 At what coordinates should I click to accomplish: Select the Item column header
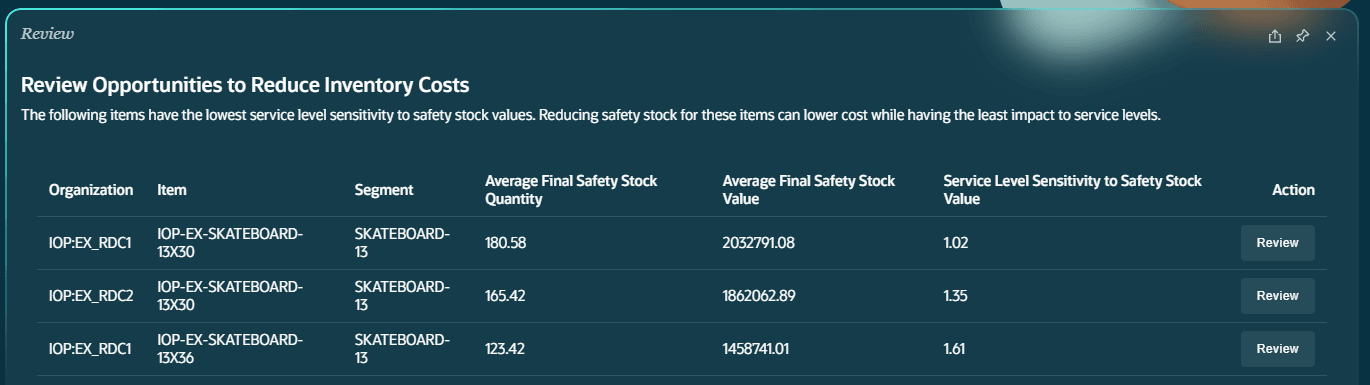click(172, 190)
